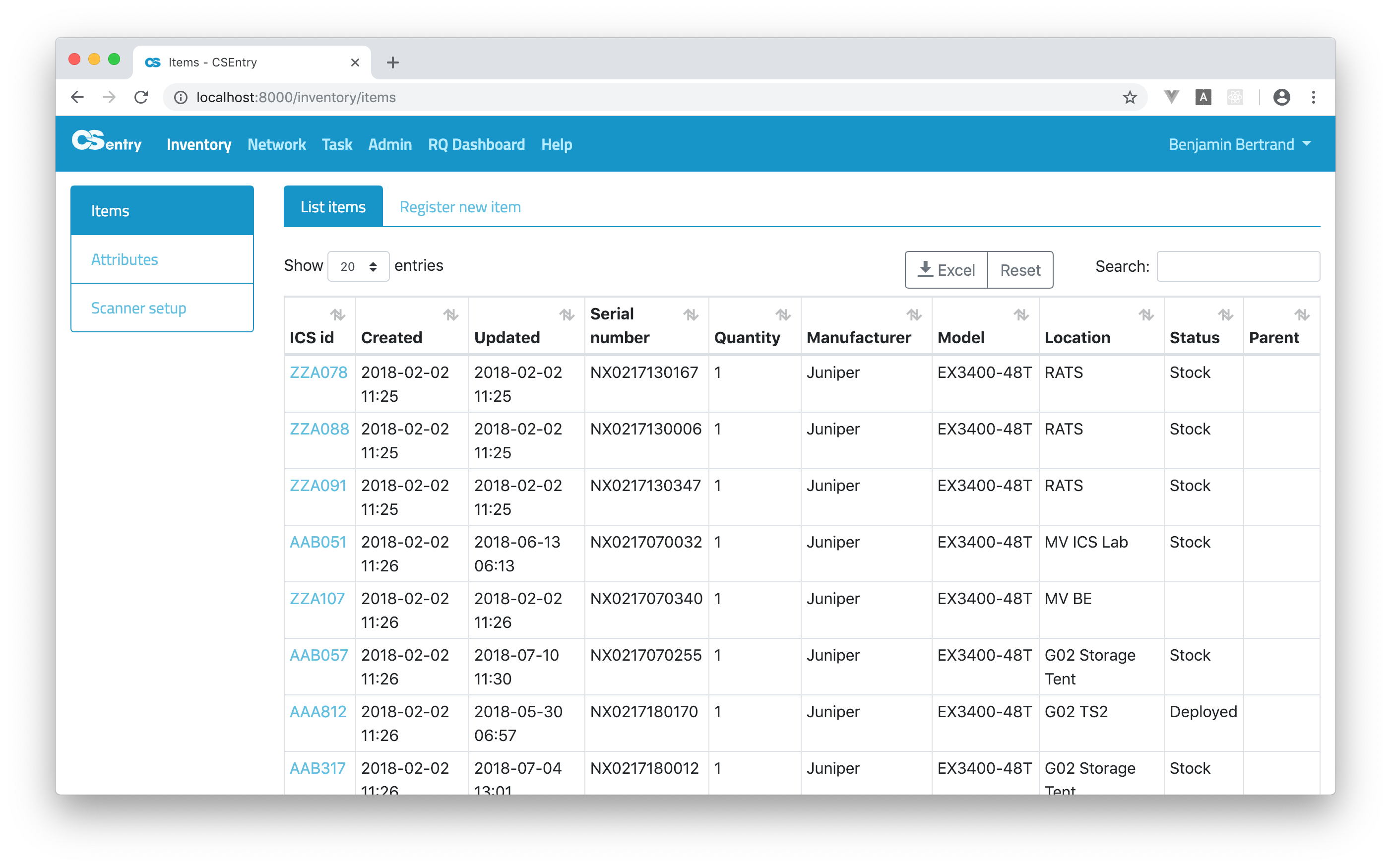Switch to the Register new item tab
The width and height of the screenshot is (1391, 868).
tap(460, 207)
